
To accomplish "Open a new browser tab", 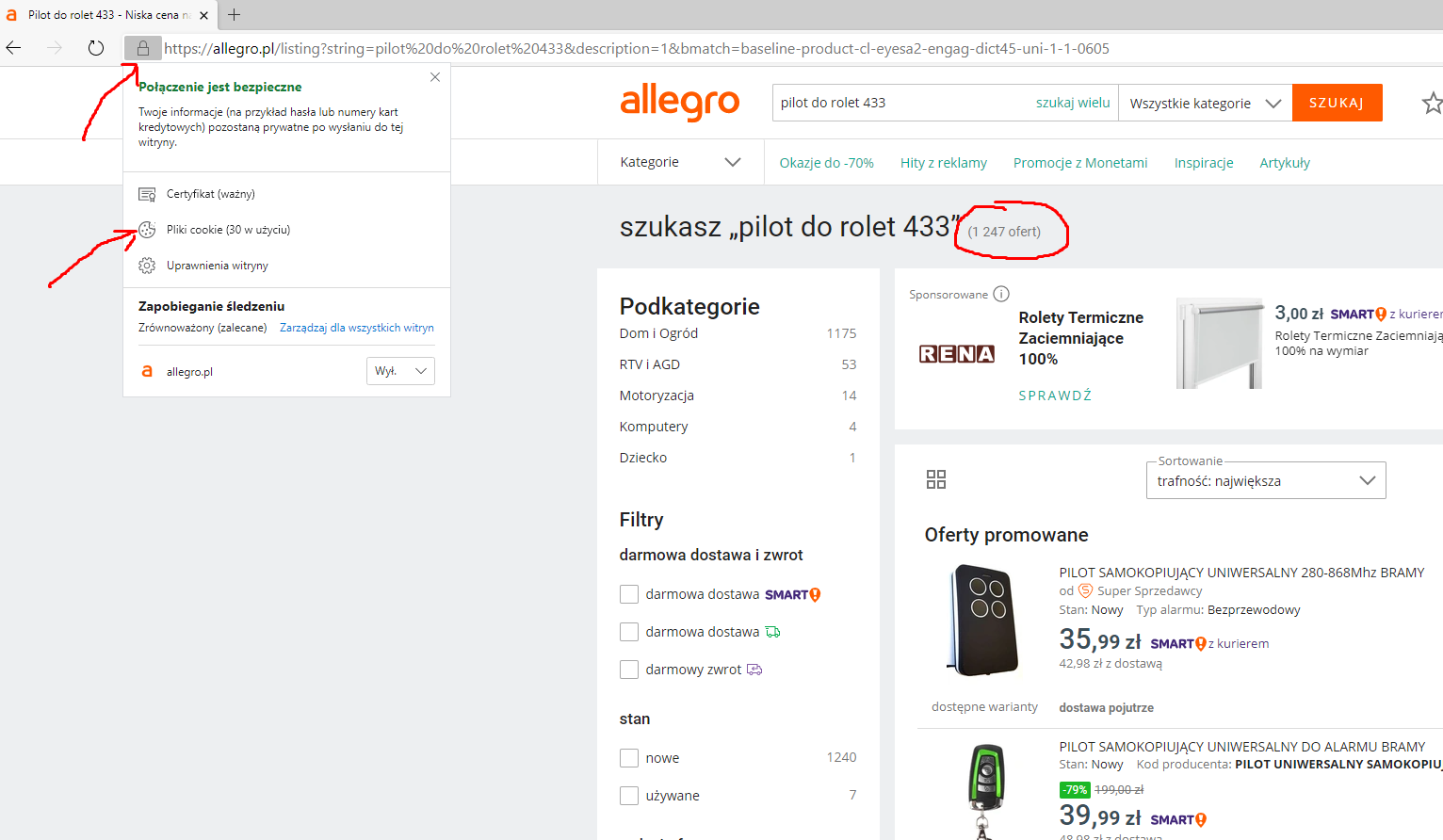I will click(x=235, y=15).
